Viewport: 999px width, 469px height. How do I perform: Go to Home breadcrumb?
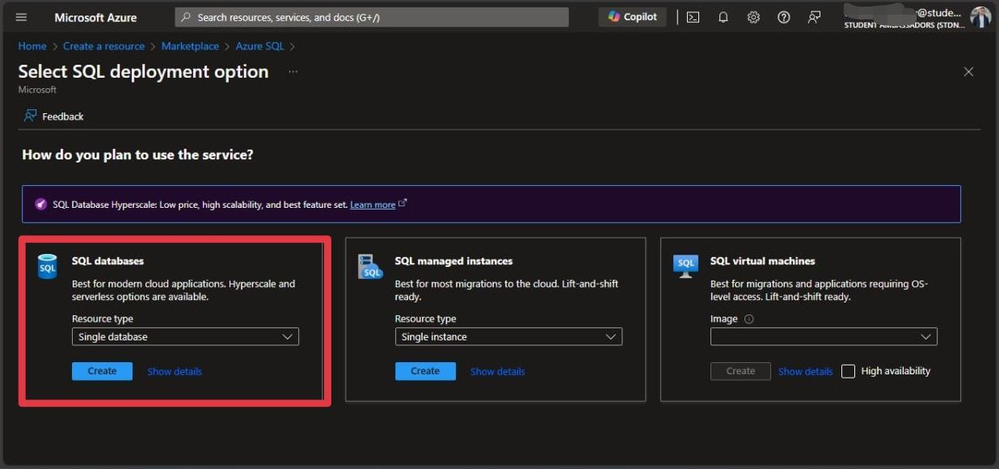point(32,47)
